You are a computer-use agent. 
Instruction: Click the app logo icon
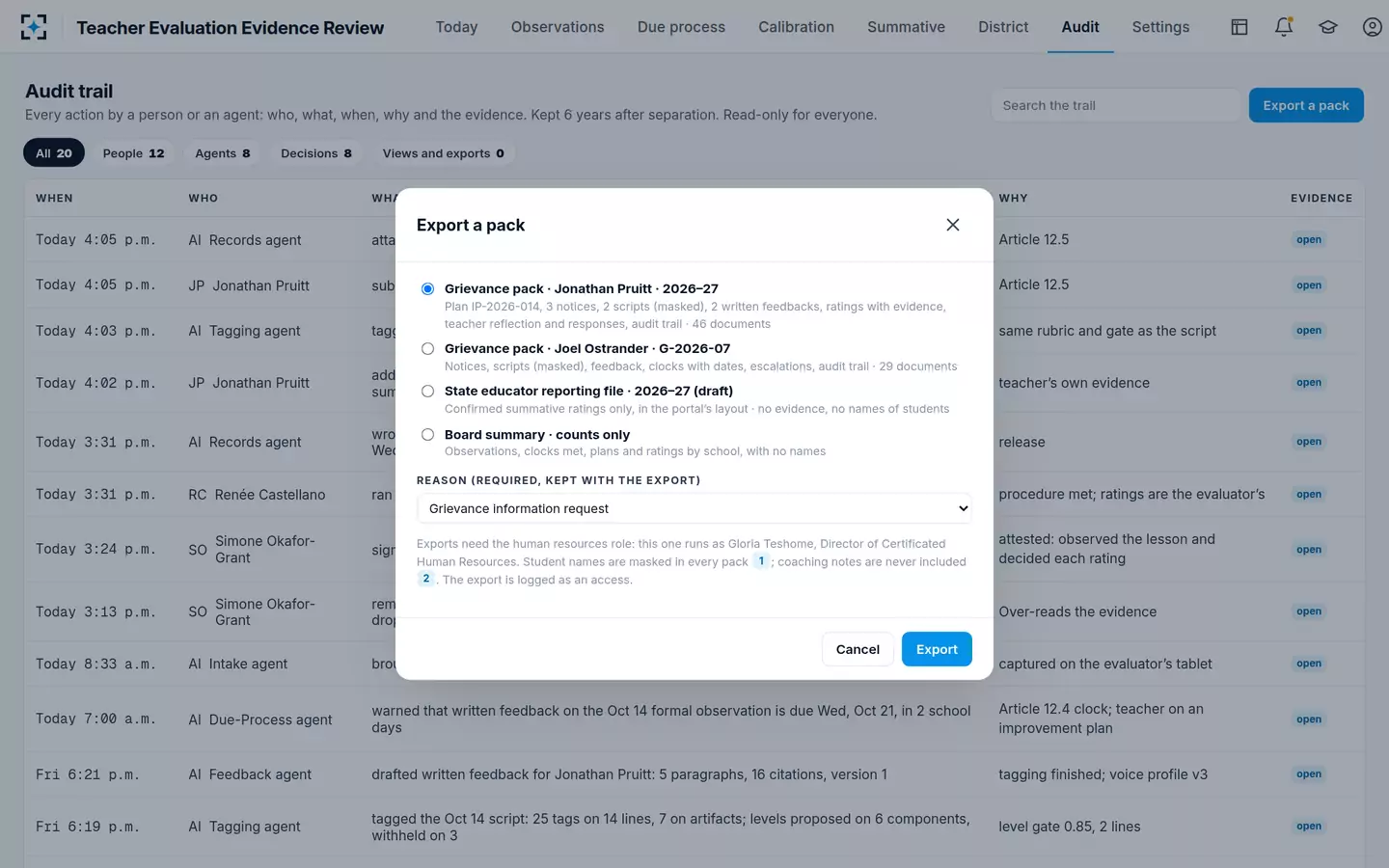click(34, 27)
